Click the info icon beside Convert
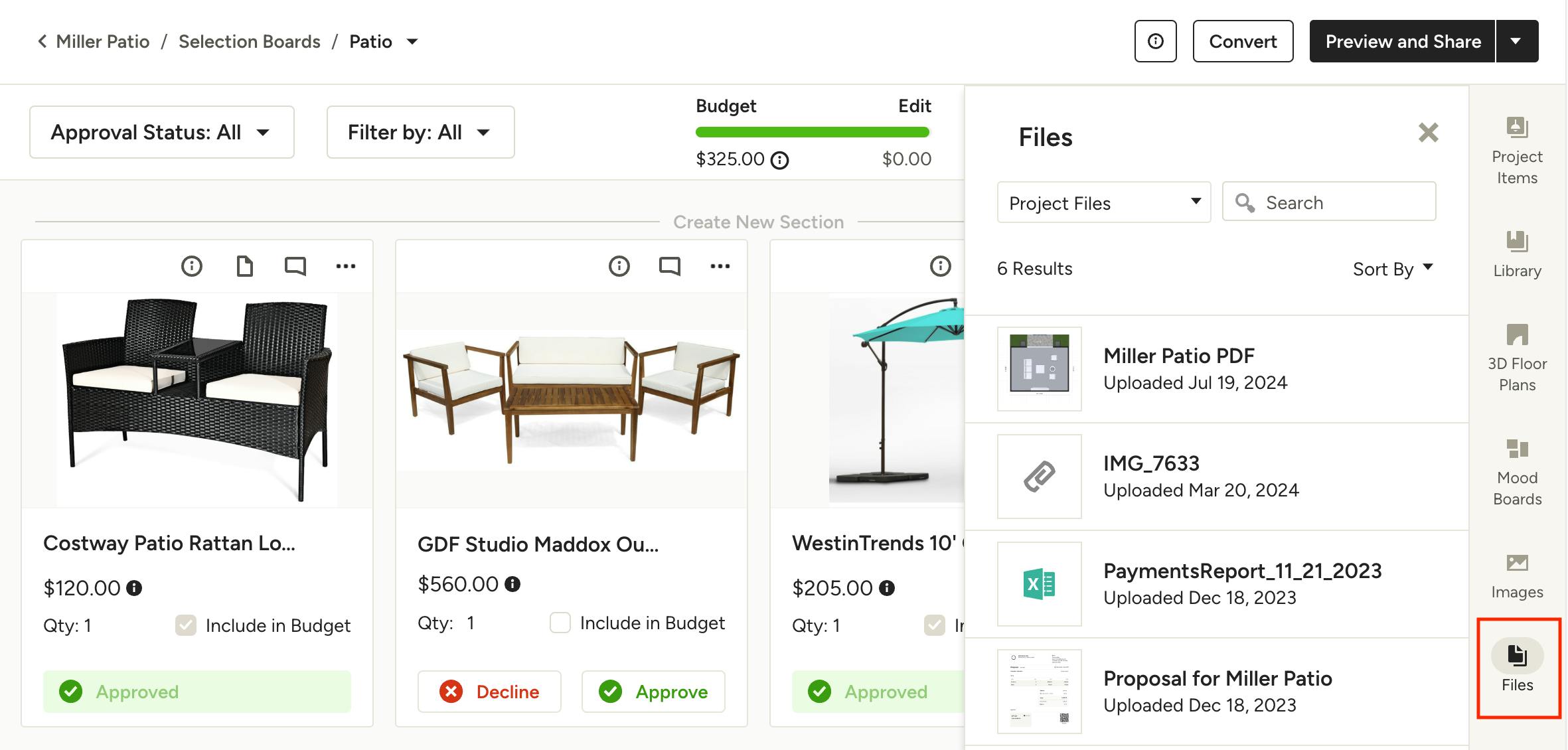The height and width of the screenshot is (750, 1568). click(1155, 41)
